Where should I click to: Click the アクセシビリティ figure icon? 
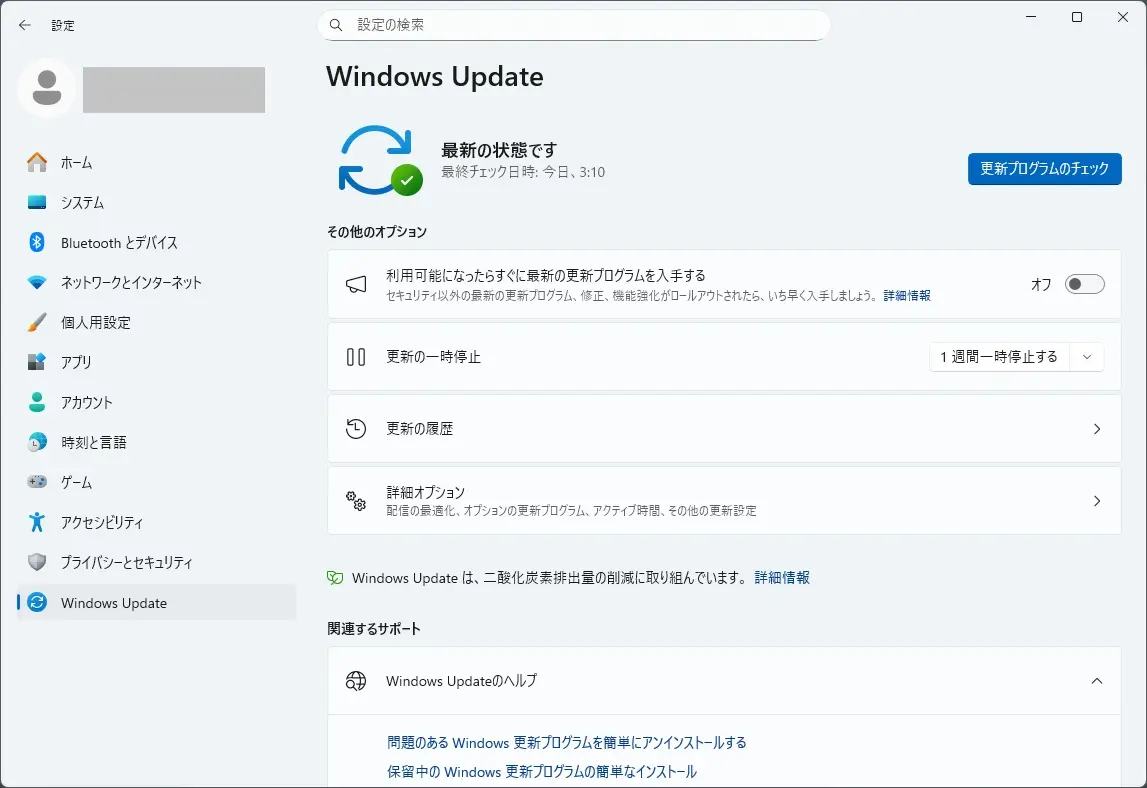tap(37, 522)
